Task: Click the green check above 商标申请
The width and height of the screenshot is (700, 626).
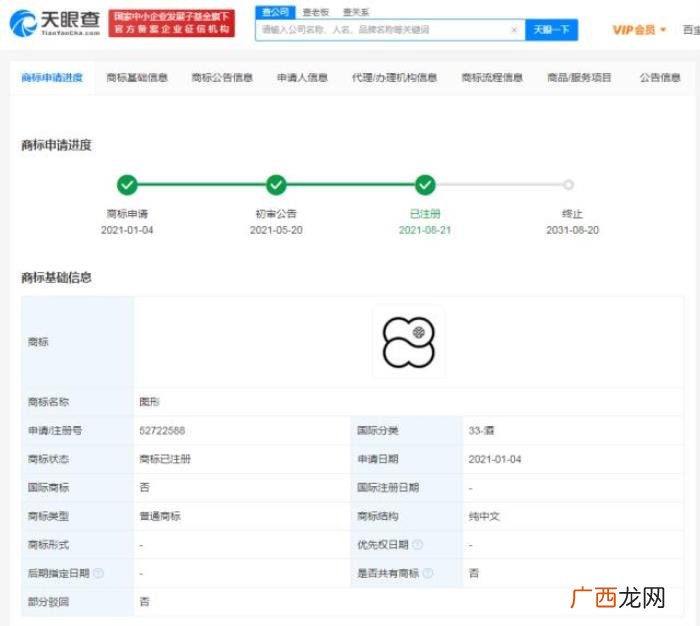Action: [127, 184]
